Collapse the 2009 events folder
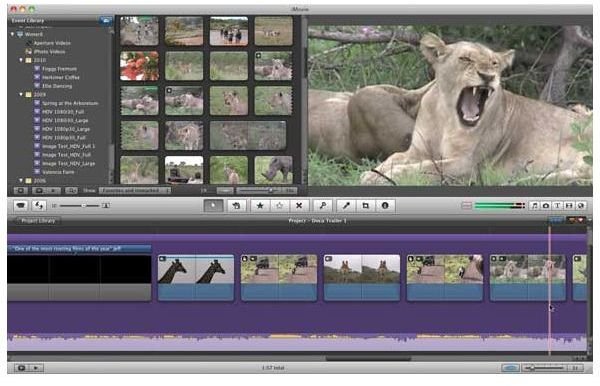 point(21,94)
